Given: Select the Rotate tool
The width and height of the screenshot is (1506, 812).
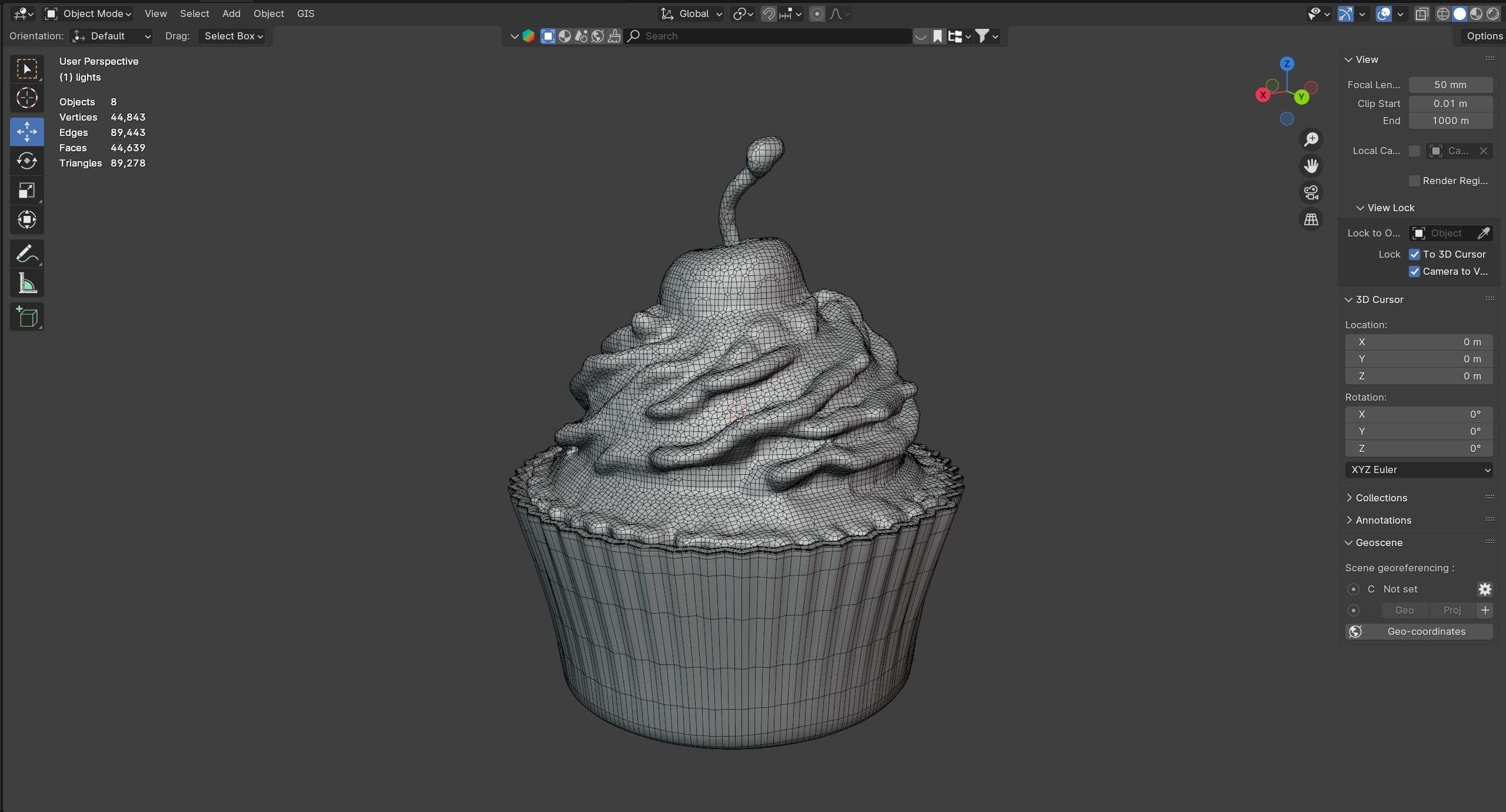Looking at the screenshot, I should click(26, 161).
